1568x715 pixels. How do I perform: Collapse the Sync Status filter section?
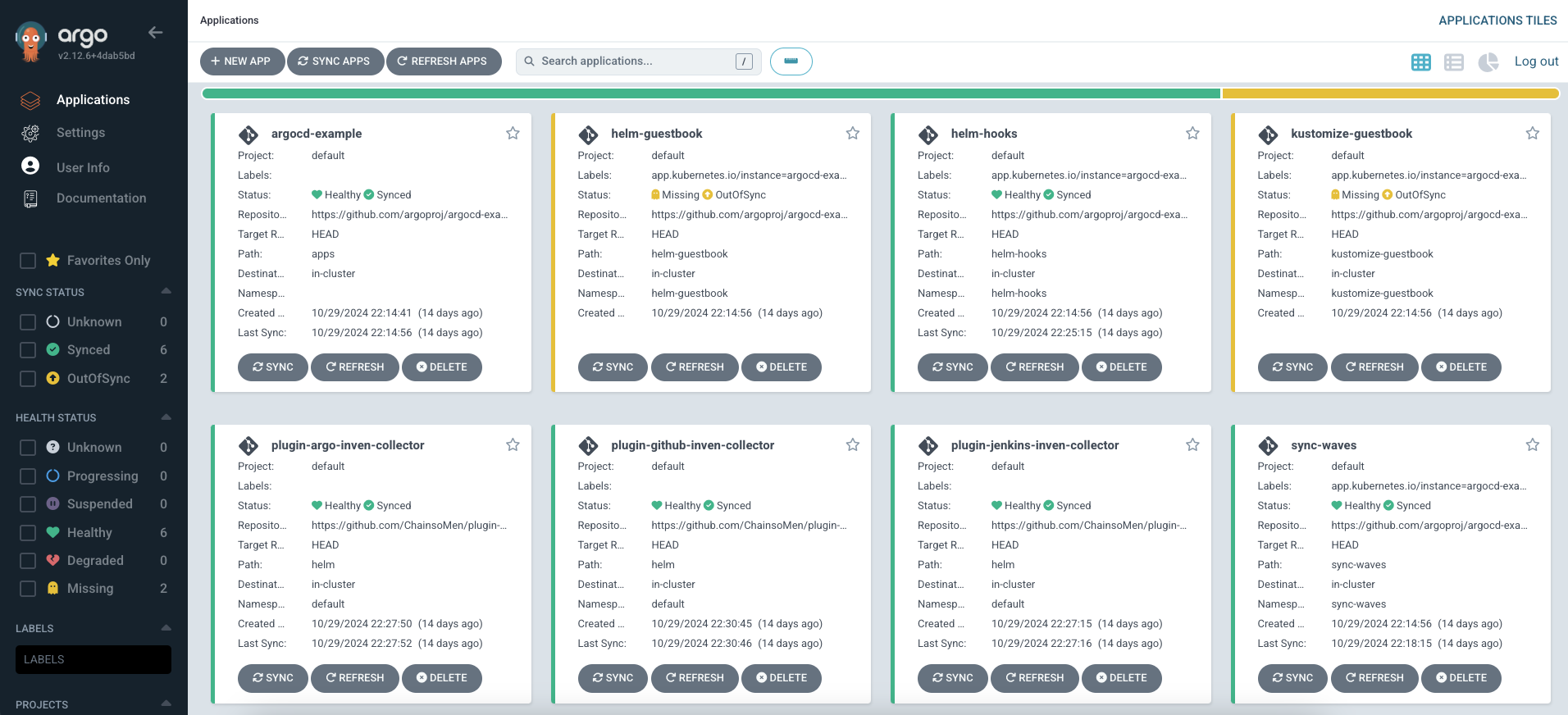[x=166, y=291]
